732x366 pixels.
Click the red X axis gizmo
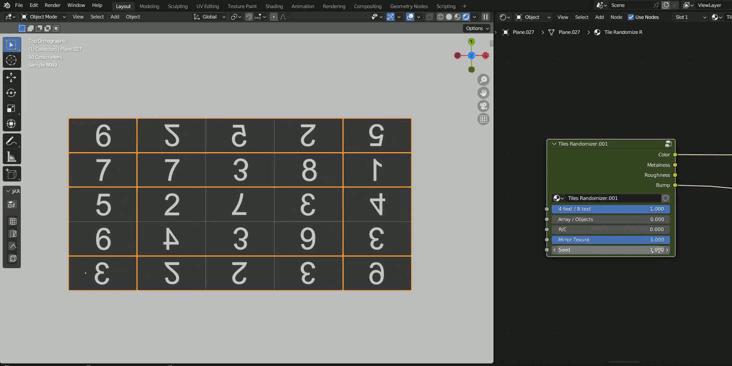click(486, 56)
